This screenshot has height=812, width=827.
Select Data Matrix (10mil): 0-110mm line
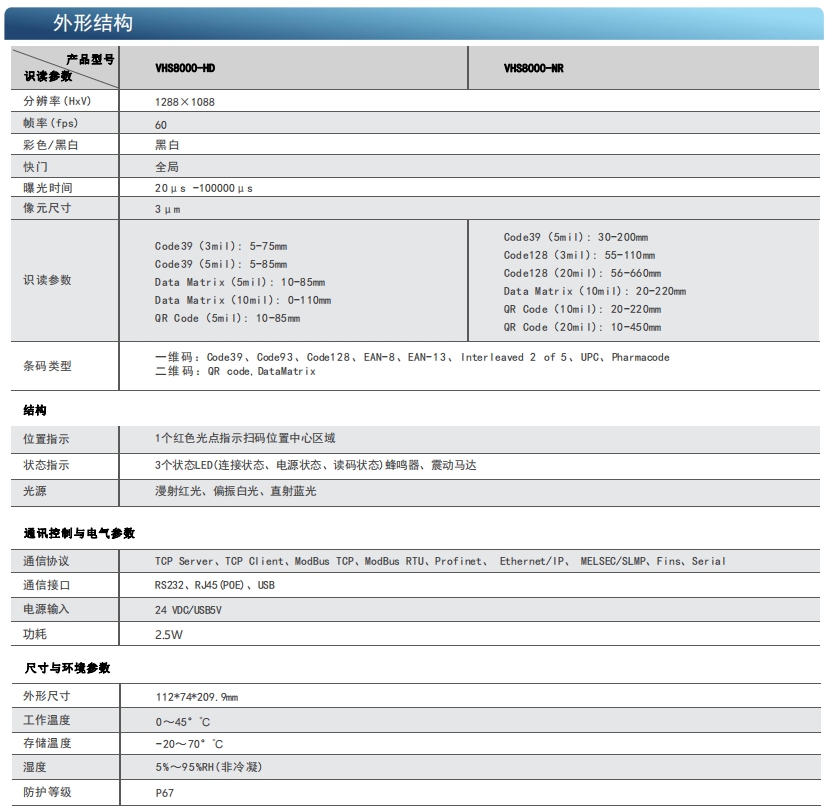(243, 300)
